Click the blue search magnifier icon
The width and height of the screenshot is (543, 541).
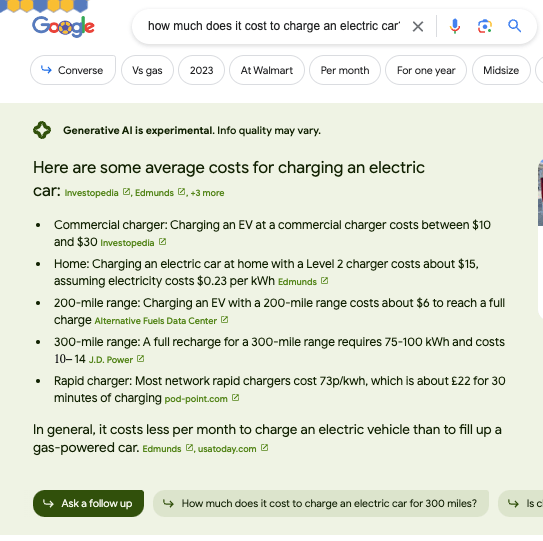click(514, 26)
